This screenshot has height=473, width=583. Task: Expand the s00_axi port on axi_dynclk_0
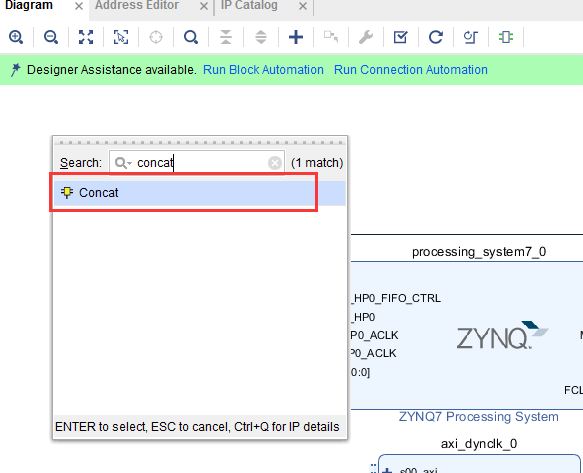pos(387,471)
